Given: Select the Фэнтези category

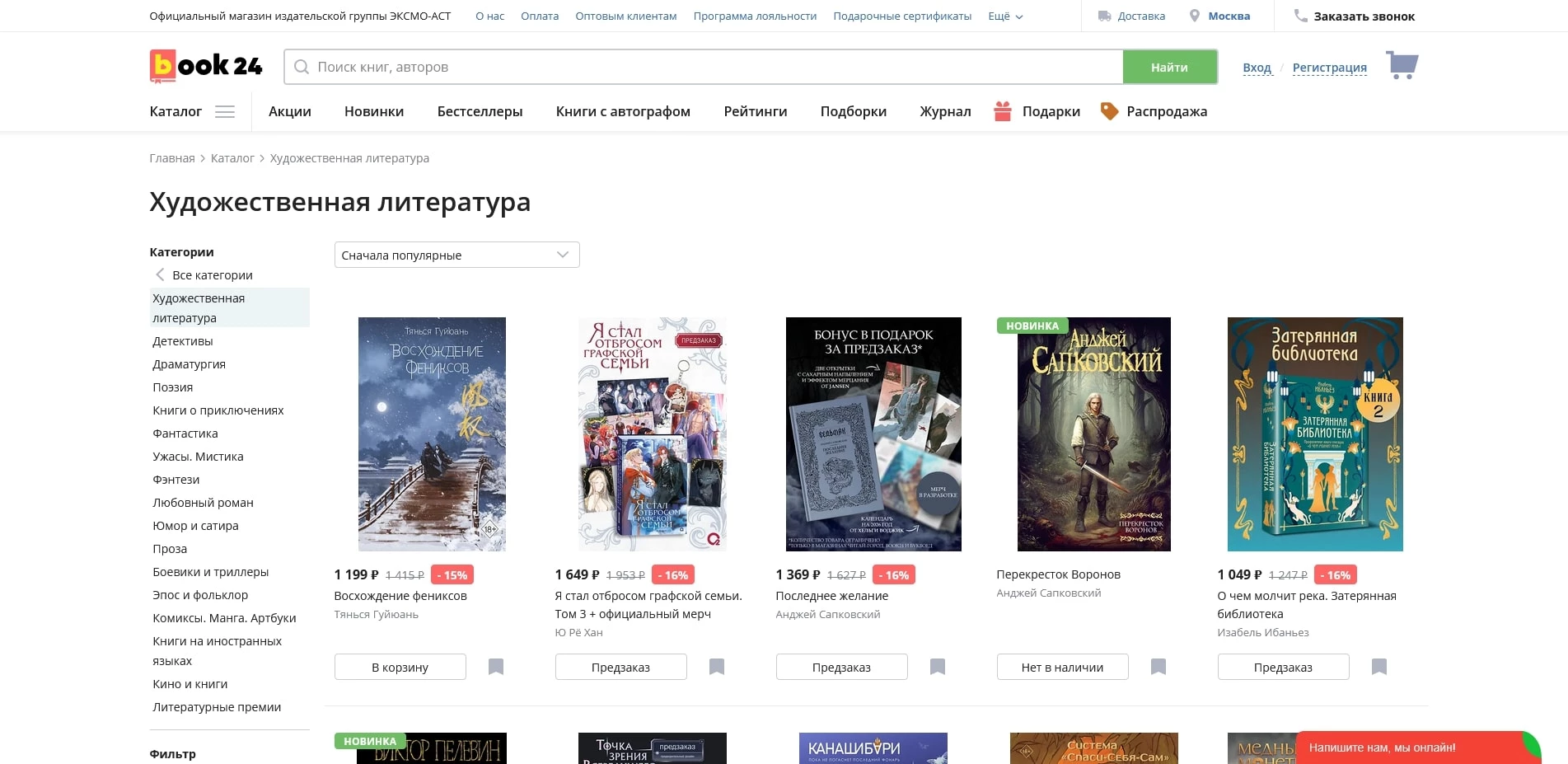Looking at the screenshot, I should 176,480.
